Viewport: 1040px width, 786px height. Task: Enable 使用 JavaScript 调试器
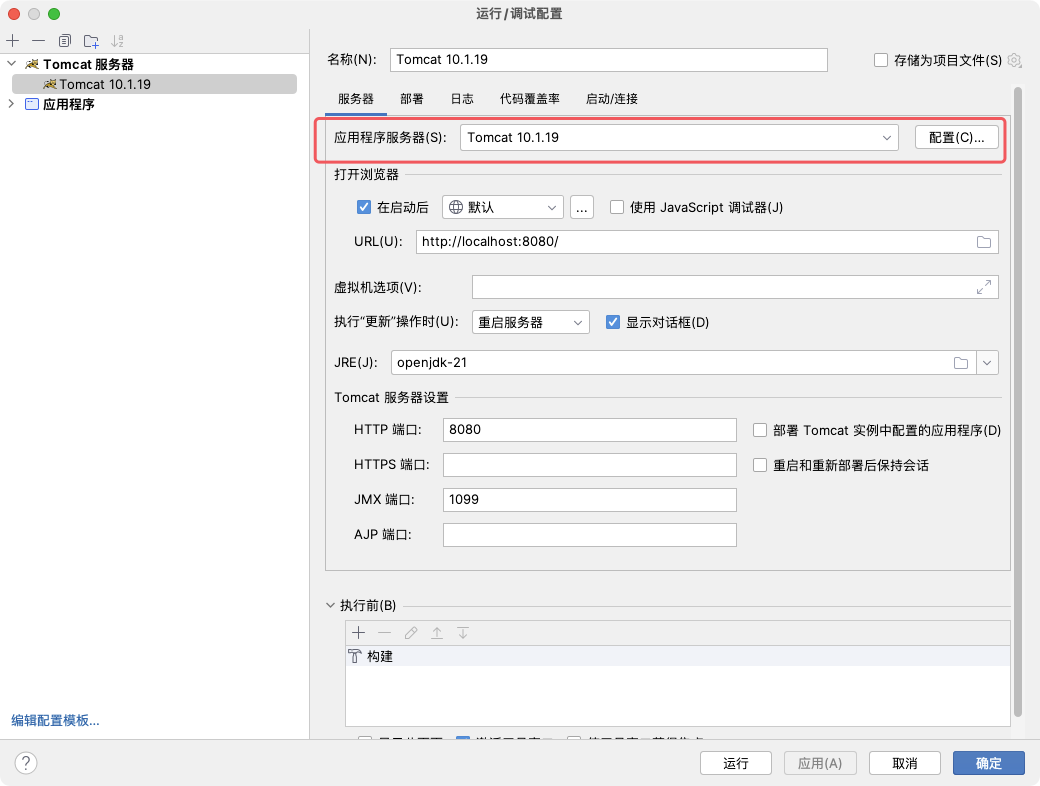coord(617,207)
